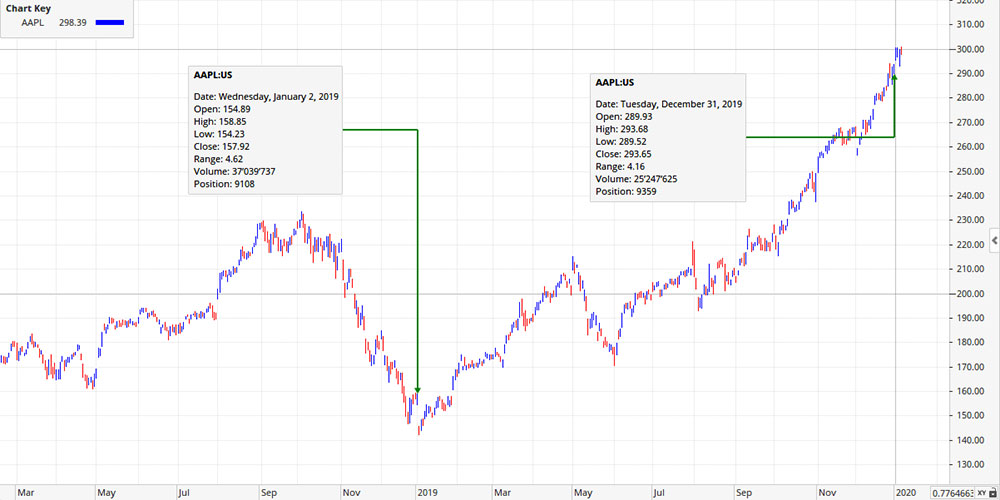Click the XY button in bottom-right corner
This screenshot has width=1000, height=500.
click(x=979, y=493)
